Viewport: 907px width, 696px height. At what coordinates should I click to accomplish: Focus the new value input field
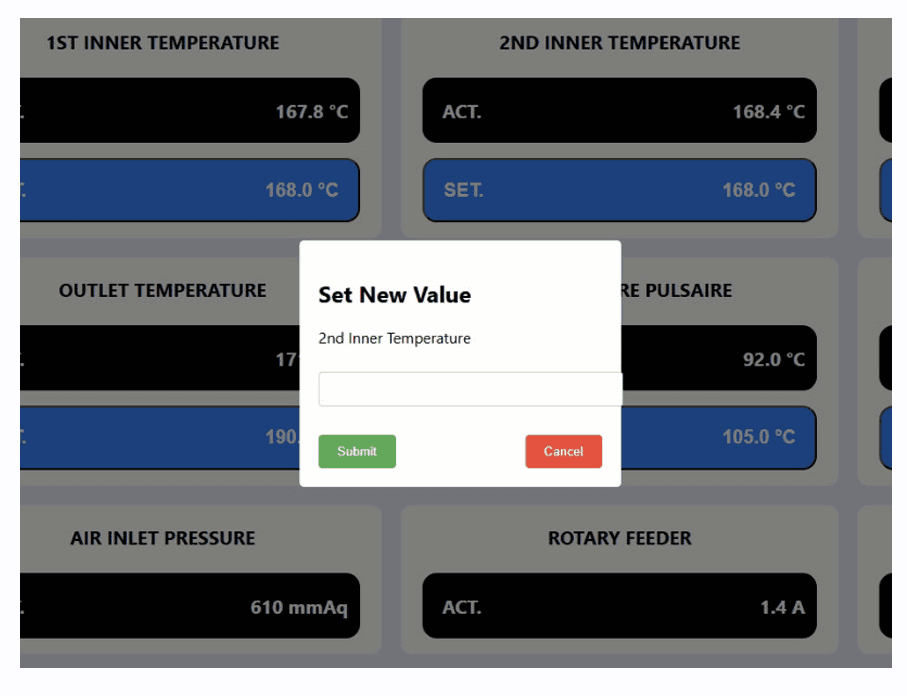469,389
